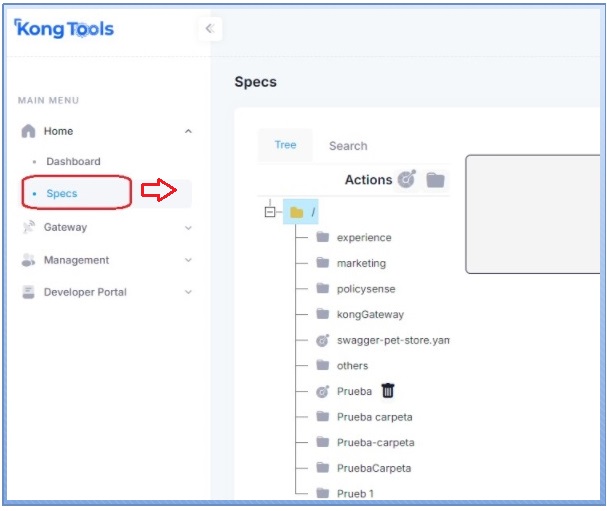The width and height of the screenshot is (607, 511).
Task: Collapse the Home menu section
Action: (188, 131)
